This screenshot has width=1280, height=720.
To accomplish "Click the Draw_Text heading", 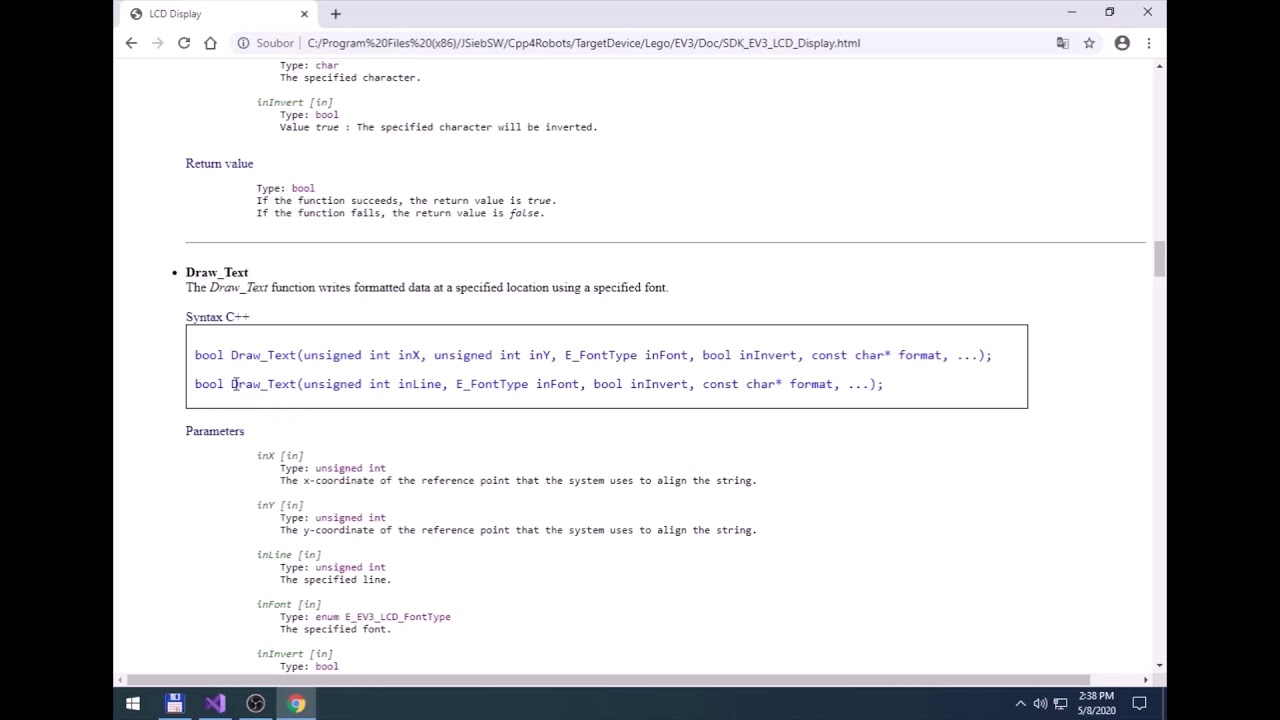I will click(x=217, y=272).
